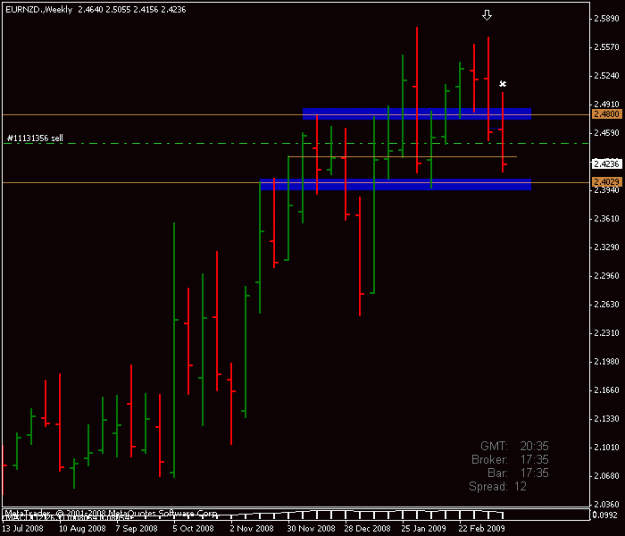Image resolution: width=625 pixels, height=536 pixels.
Task: Select the upper blue resistance zone rectangle
Action: click(417, 114)
